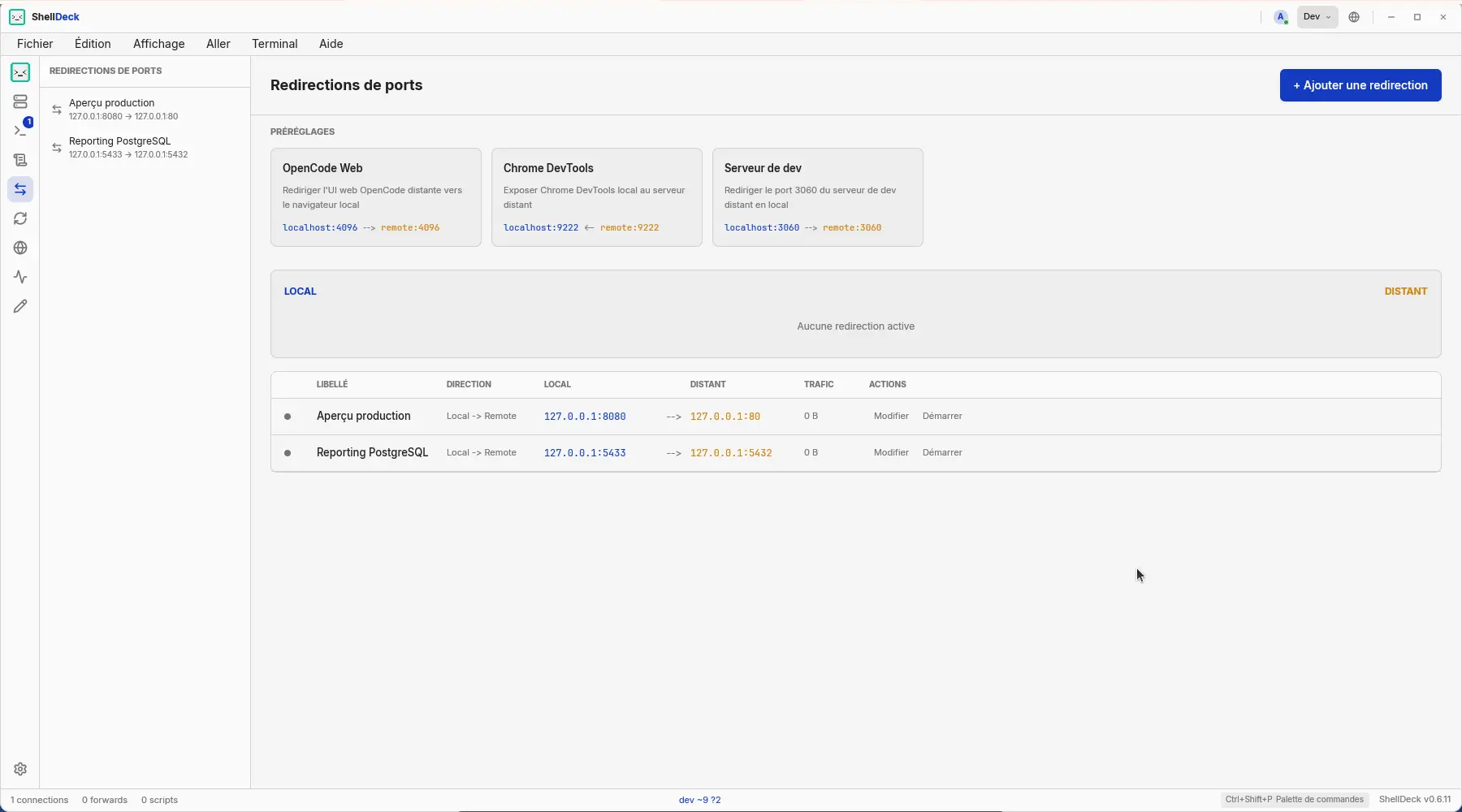Open settings gear at sidebar bottom
Image resolution: width=1462 pixels, height=812 pixels.
click(x=20, y=769)
